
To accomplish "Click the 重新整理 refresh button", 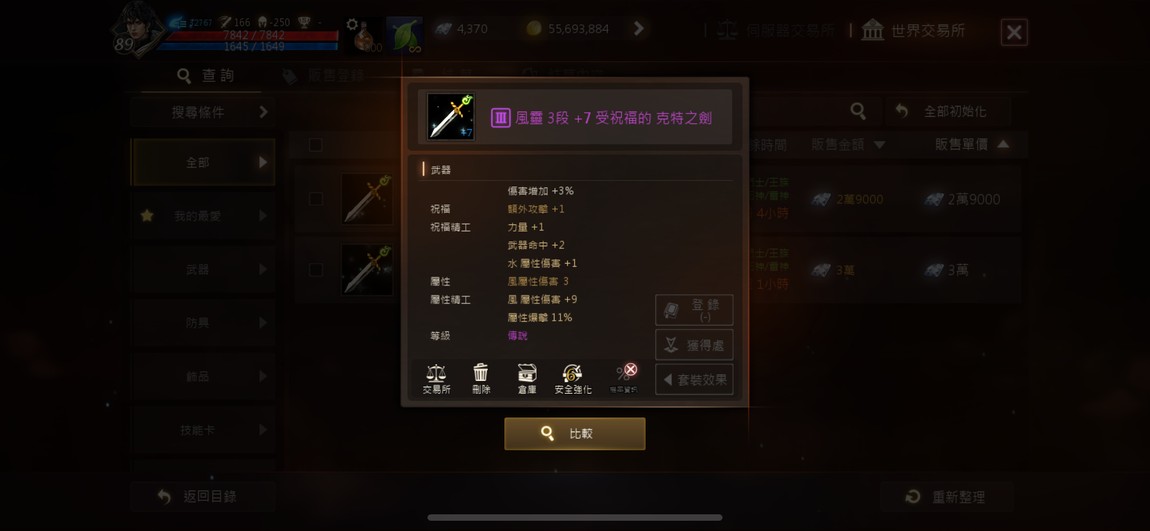I will tap(948, 497).
